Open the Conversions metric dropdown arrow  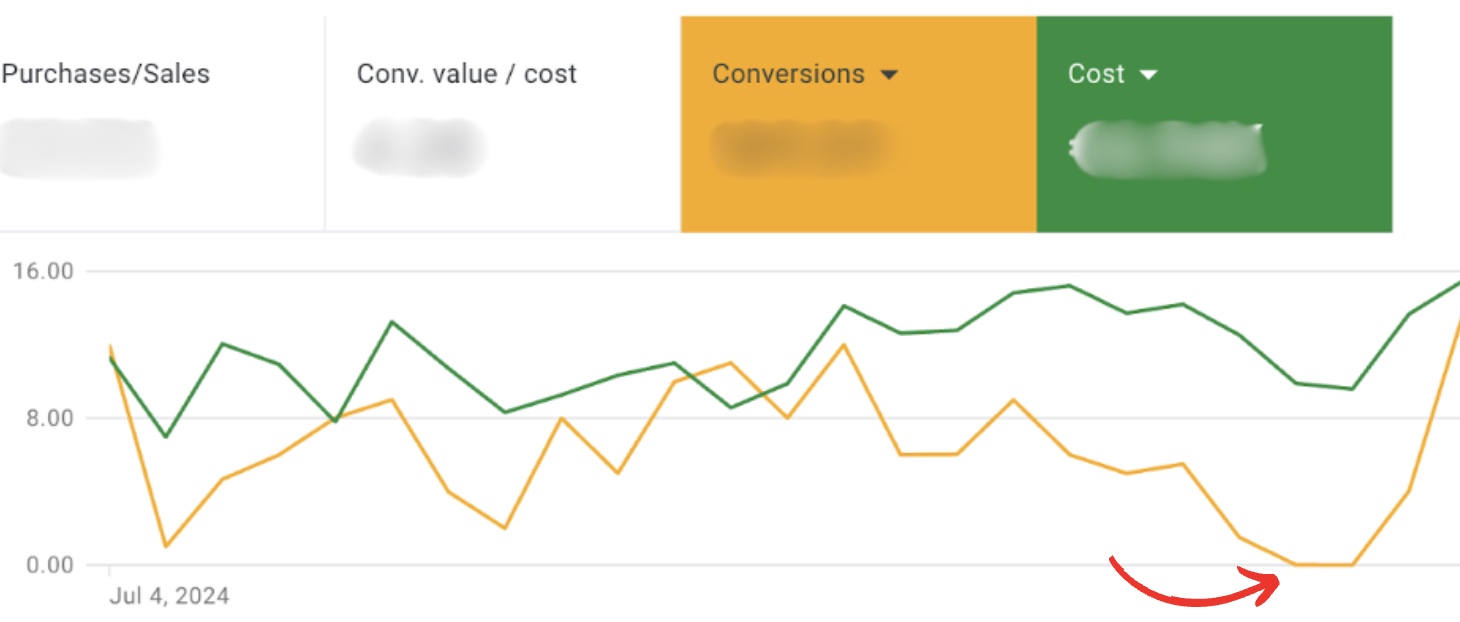tap(889, 75)
